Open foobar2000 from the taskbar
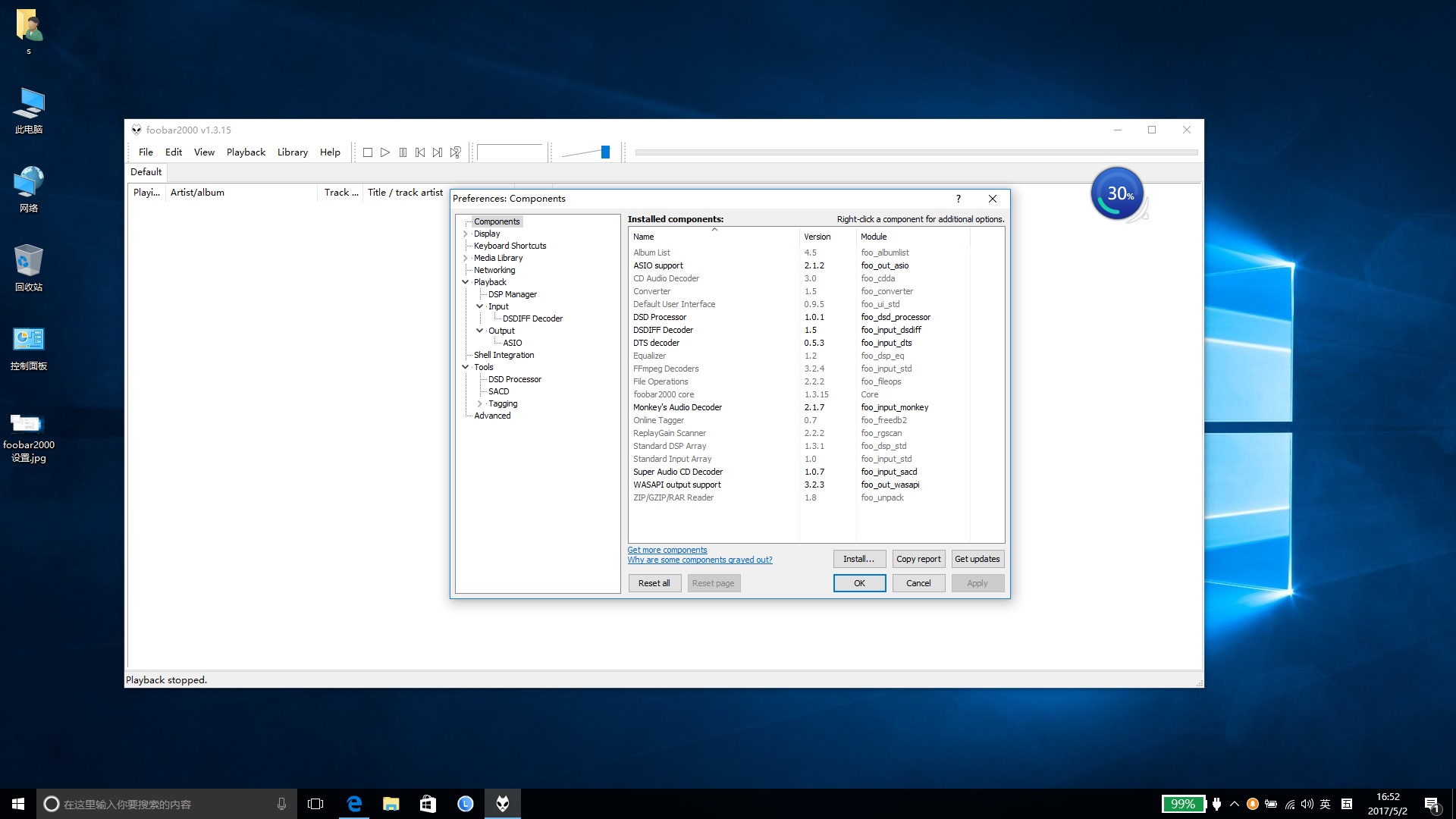 (503, 803)
